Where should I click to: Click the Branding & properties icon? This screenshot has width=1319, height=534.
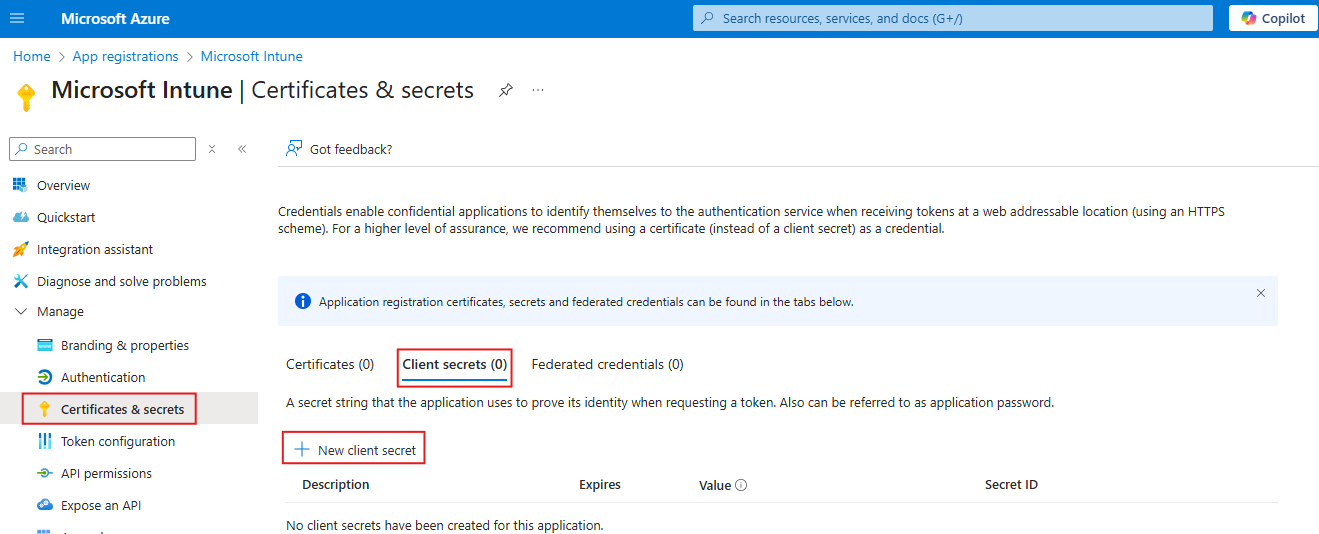44,345
